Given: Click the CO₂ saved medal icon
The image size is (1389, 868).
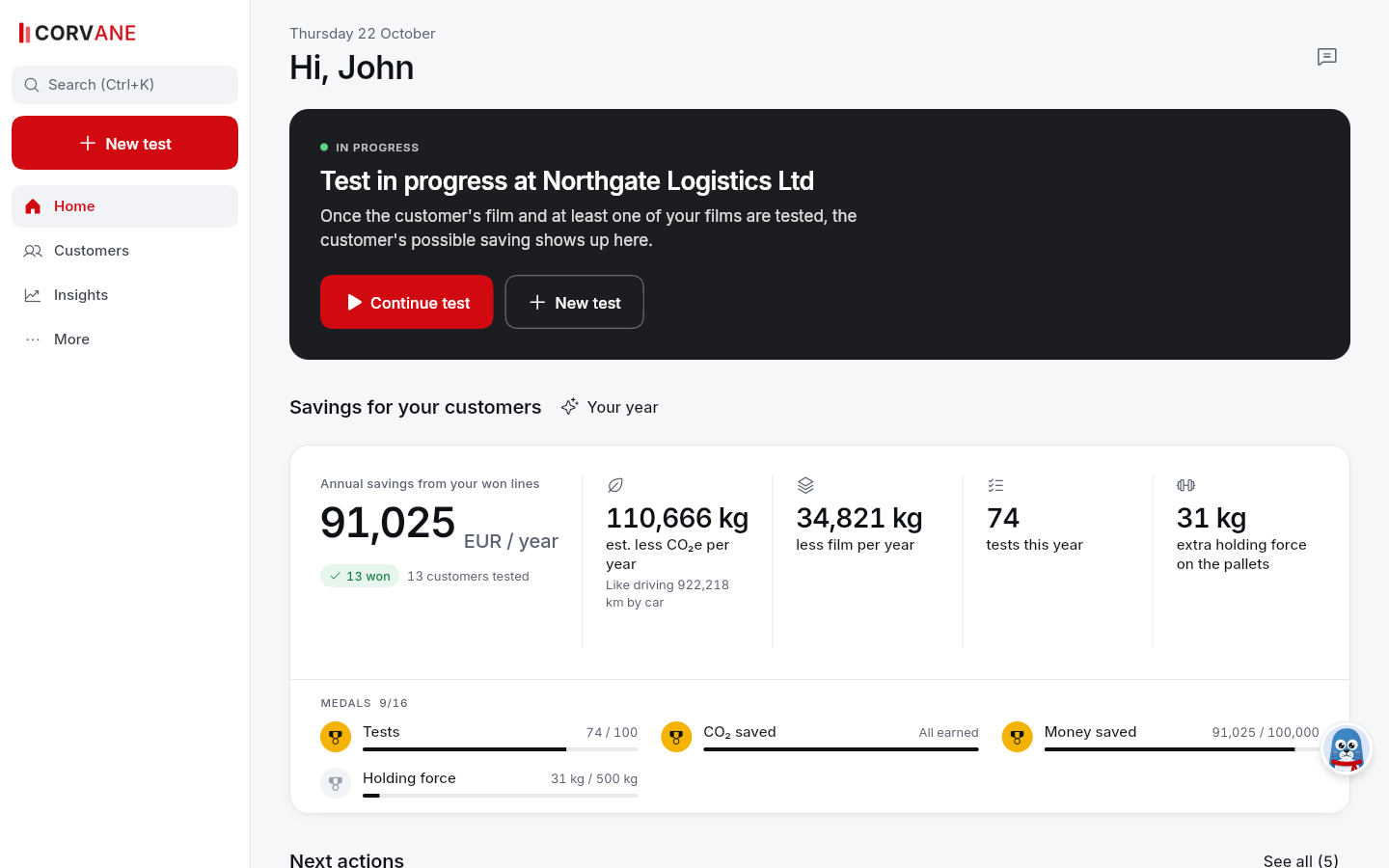Looking at the screenshot, I should (676, 737).
